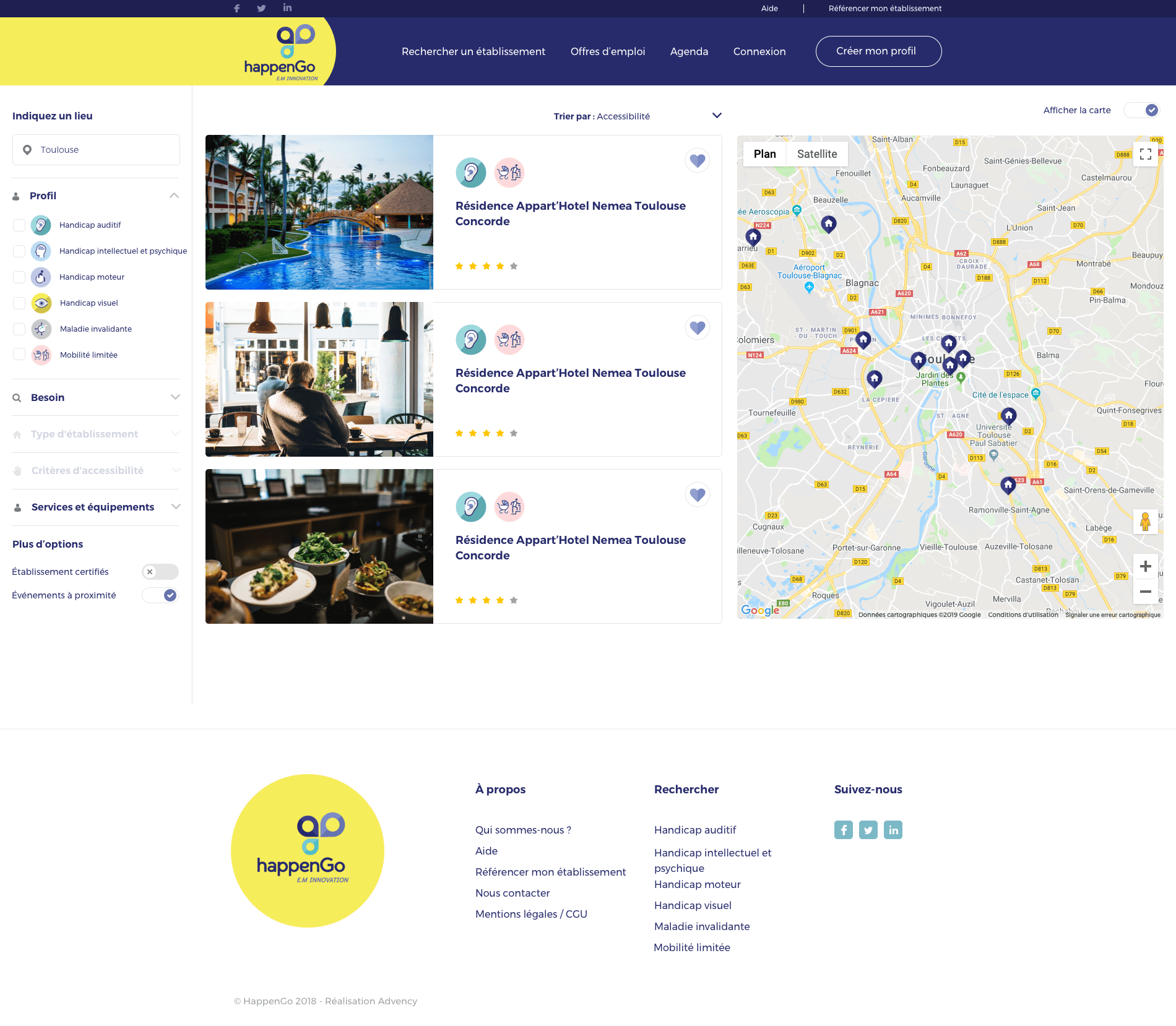Viewport: 1176px width, 1026px height.
Task: Open footer Facebook icon
Action: point(844,830)
